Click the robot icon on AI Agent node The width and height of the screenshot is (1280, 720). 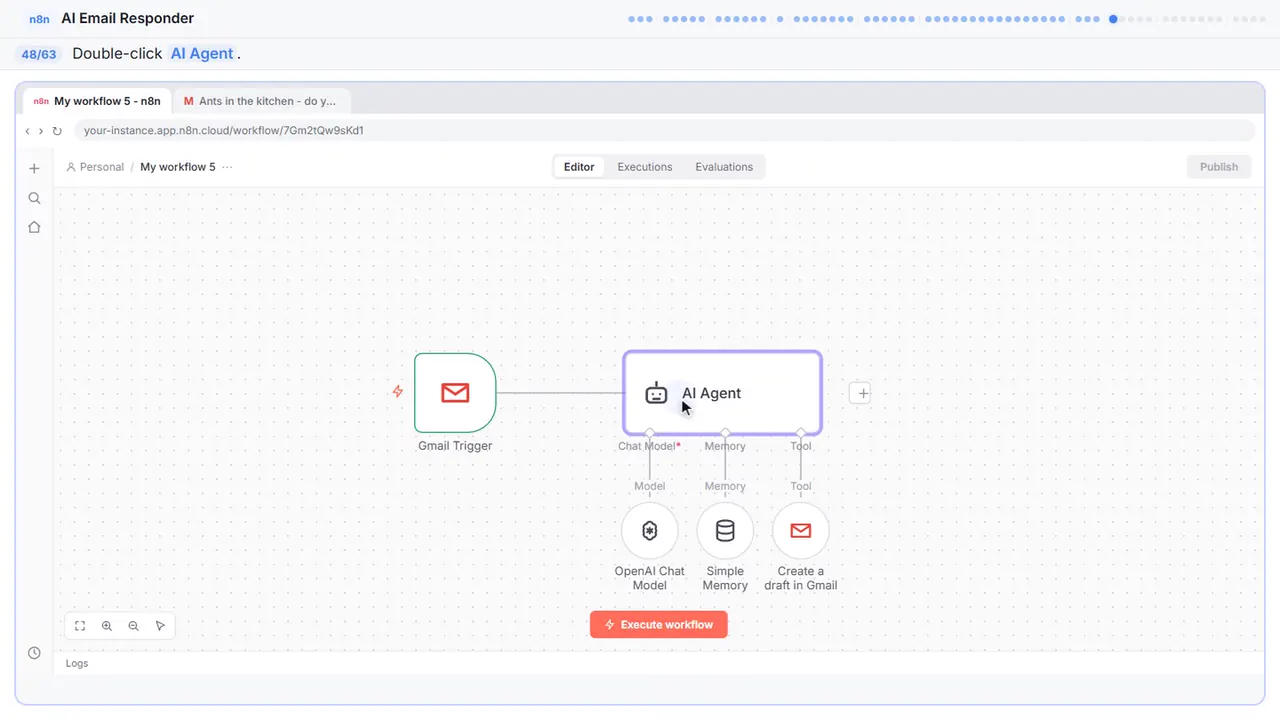(x=656, y=393)
